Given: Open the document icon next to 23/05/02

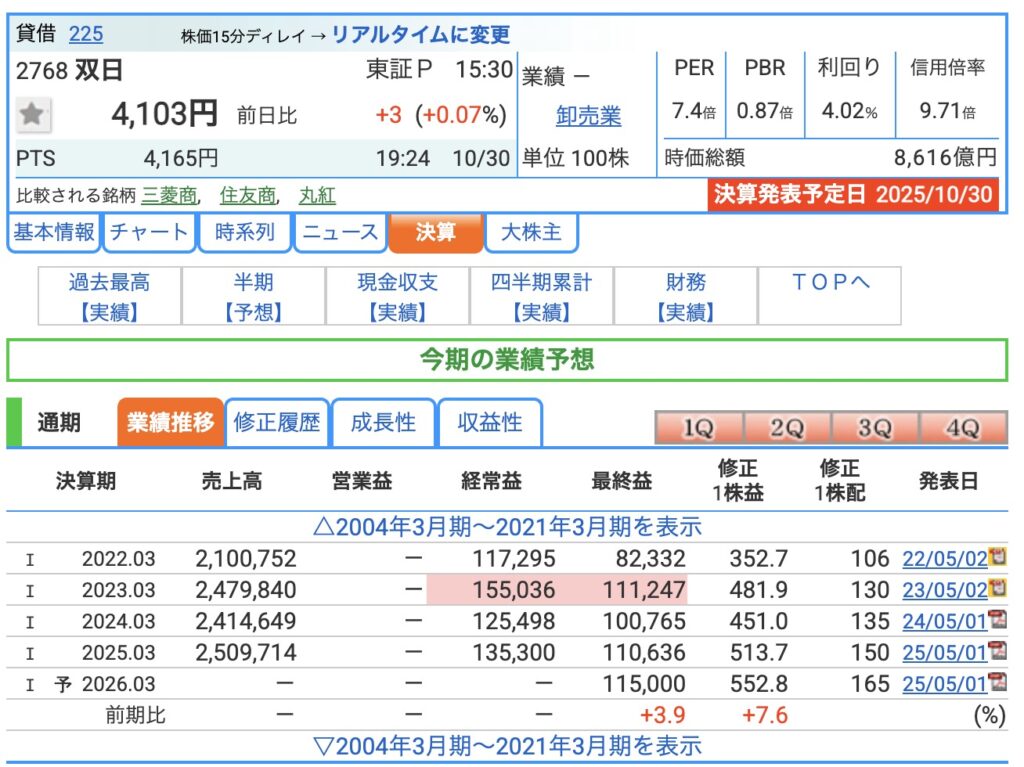Looking at the screenshot, I should click(996, 589).
